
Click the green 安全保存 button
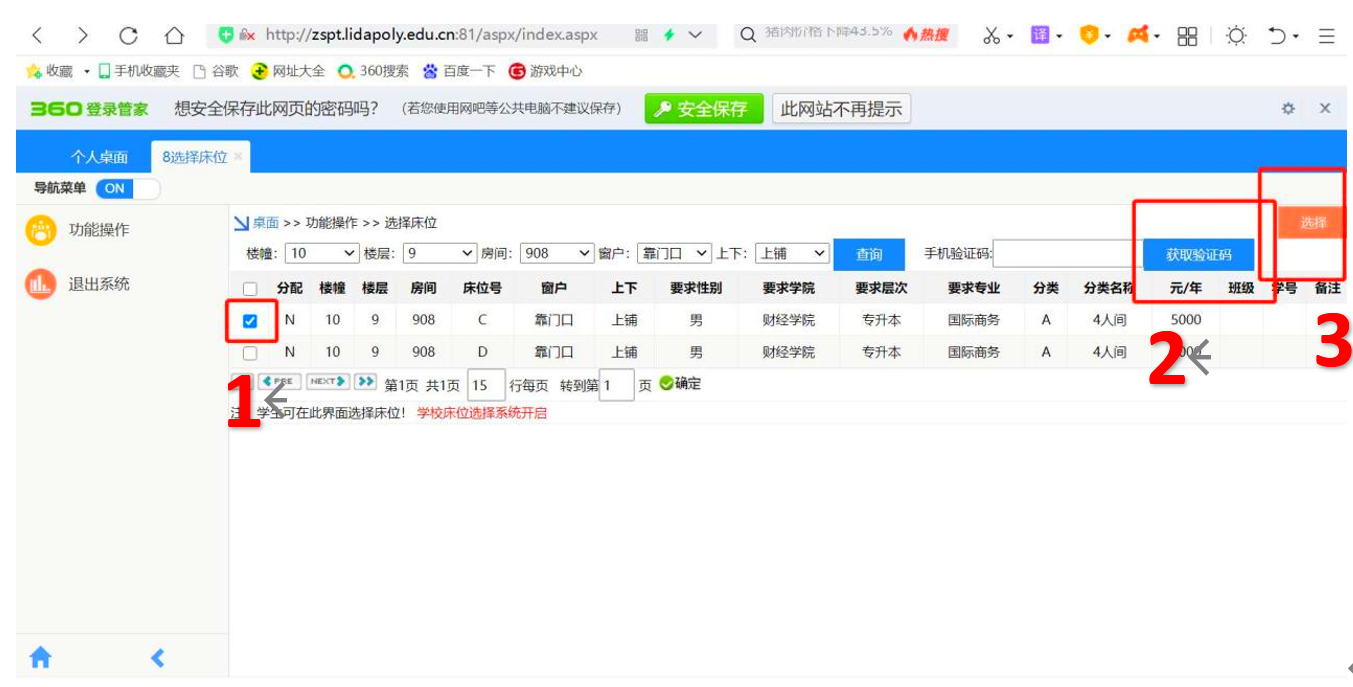(704, 109)
